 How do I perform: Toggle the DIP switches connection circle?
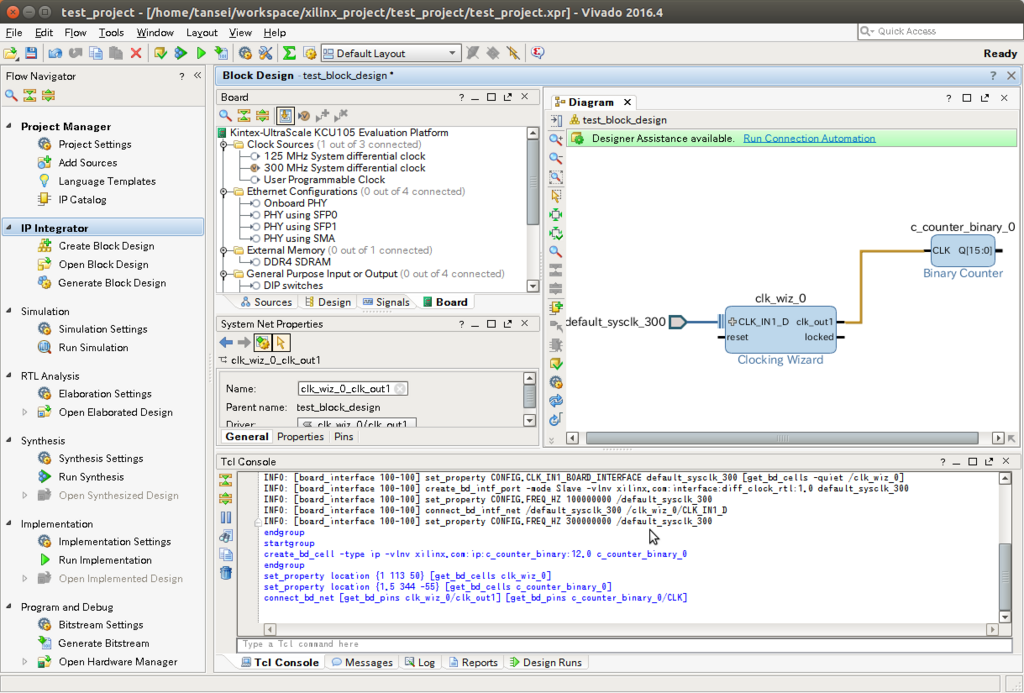click(x=256, y=286)
